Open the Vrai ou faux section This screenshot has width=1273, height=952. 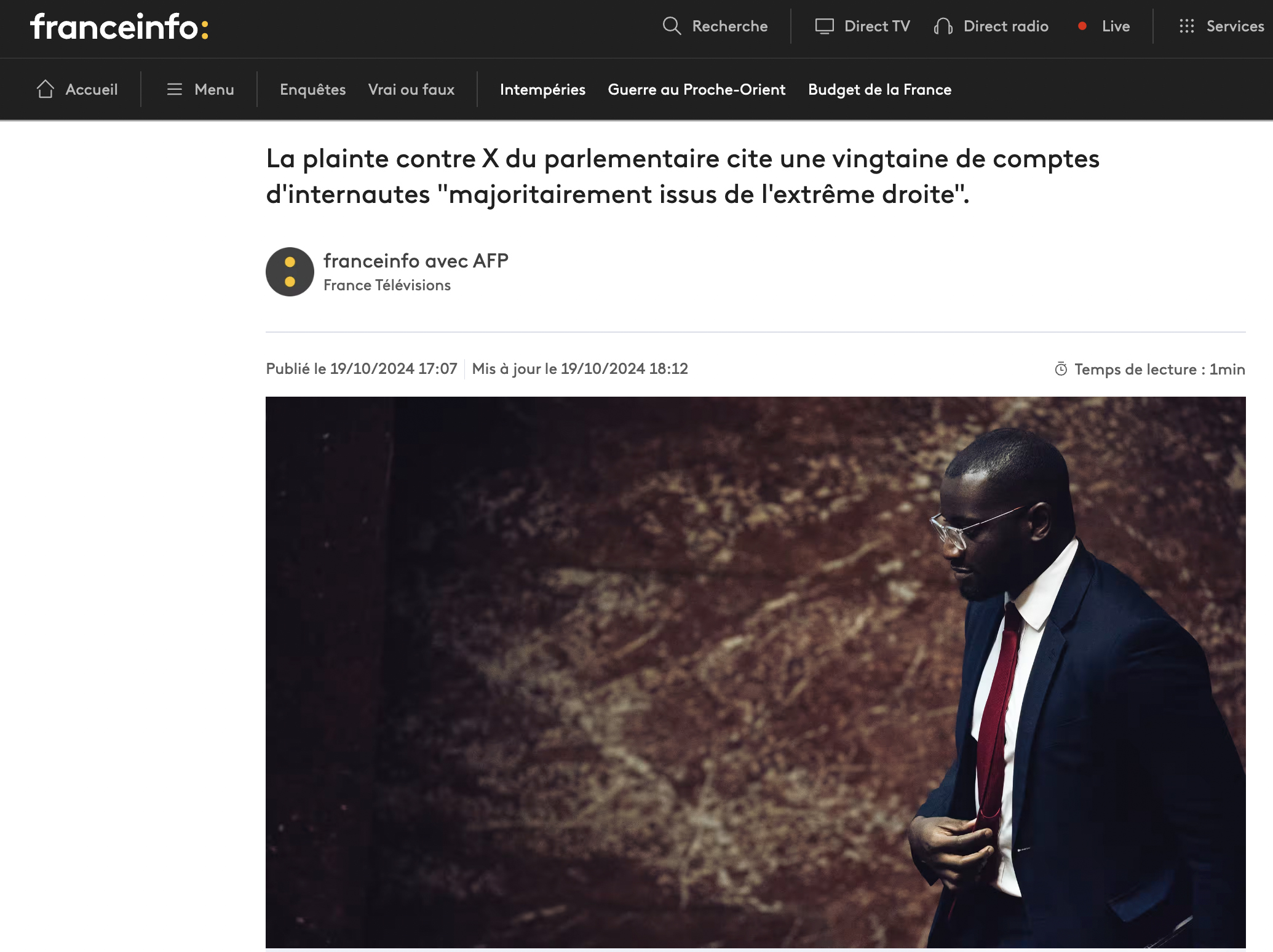coord(411,90)
